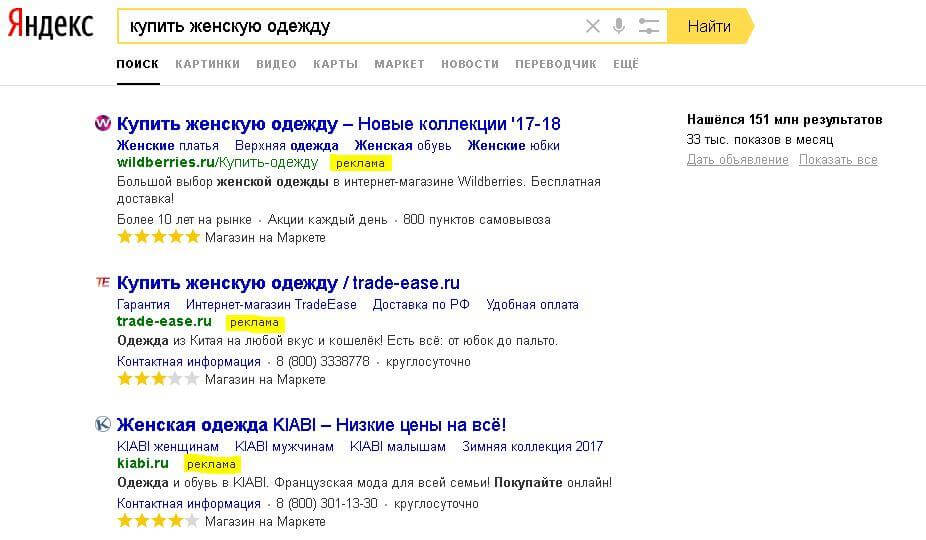The image size is (926, 540).
Task: Click Wildberries five-star Market rating
Action: point(159,237)
